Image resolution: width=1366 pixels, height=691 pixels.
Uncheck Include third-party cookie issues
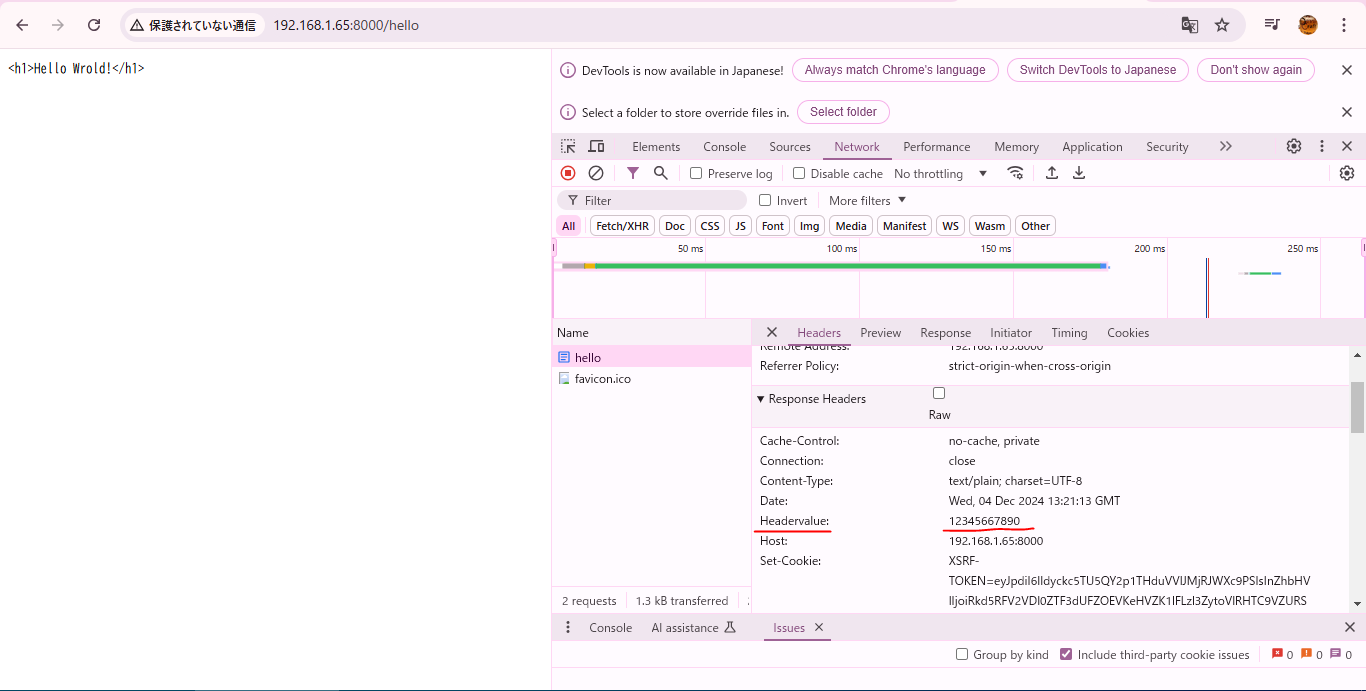1067,654
